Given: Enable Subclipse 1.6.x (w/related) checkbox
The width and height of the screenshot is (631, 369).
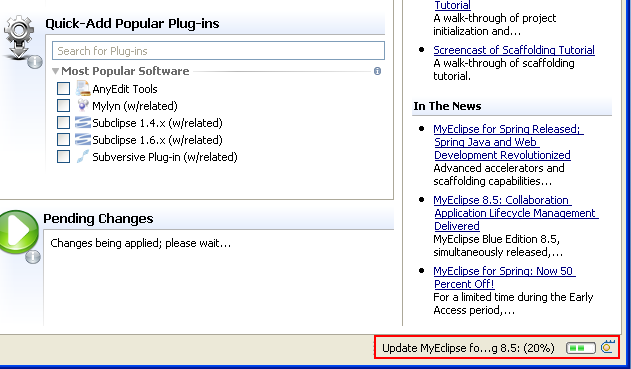Looking at the screenshot, I should coord(63,139).
